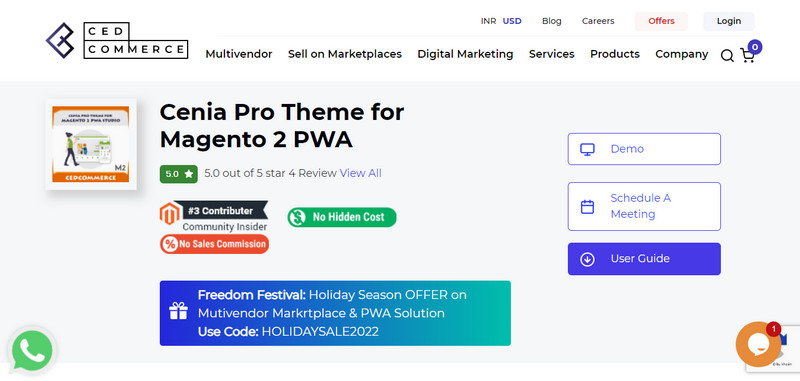Image resolution: width=800 pixels, height=381 pixels.
Task: Switch currency to USD
Action: 512,21
